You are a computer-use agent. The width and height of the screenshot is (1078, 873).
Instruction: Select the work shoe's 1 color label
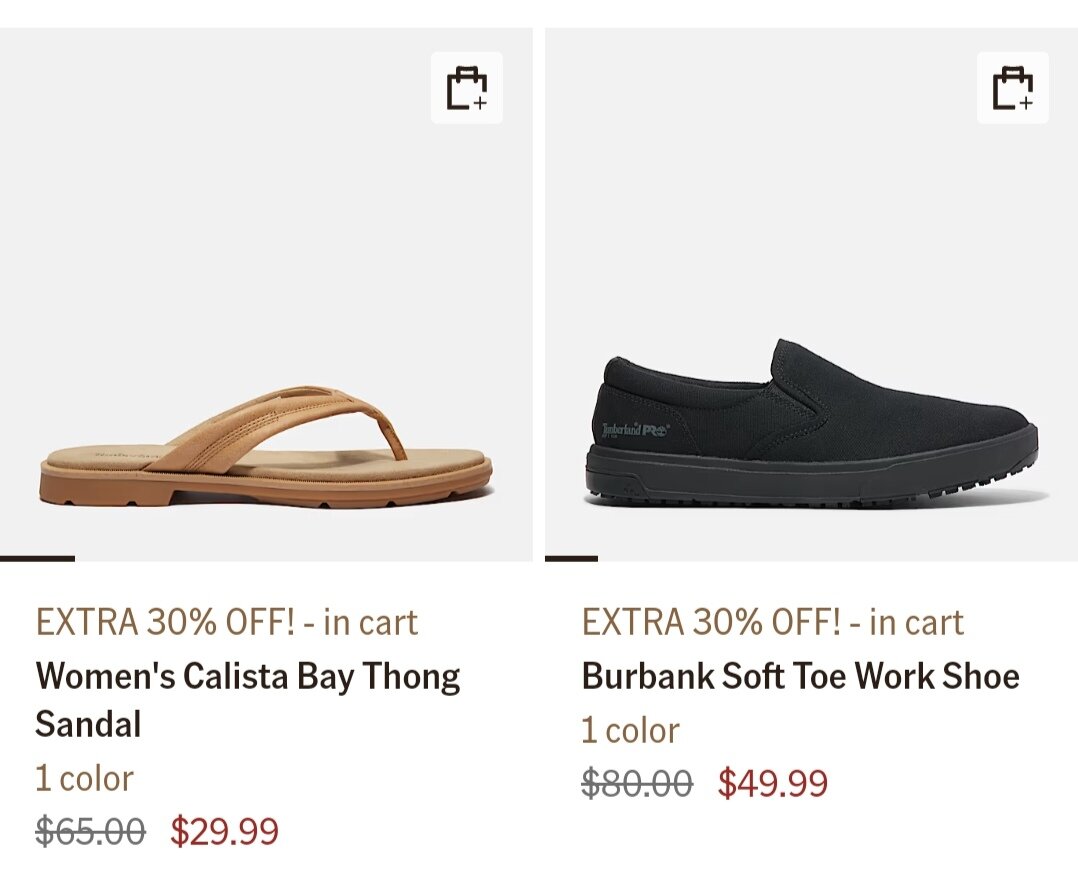[x=630, y=730]
